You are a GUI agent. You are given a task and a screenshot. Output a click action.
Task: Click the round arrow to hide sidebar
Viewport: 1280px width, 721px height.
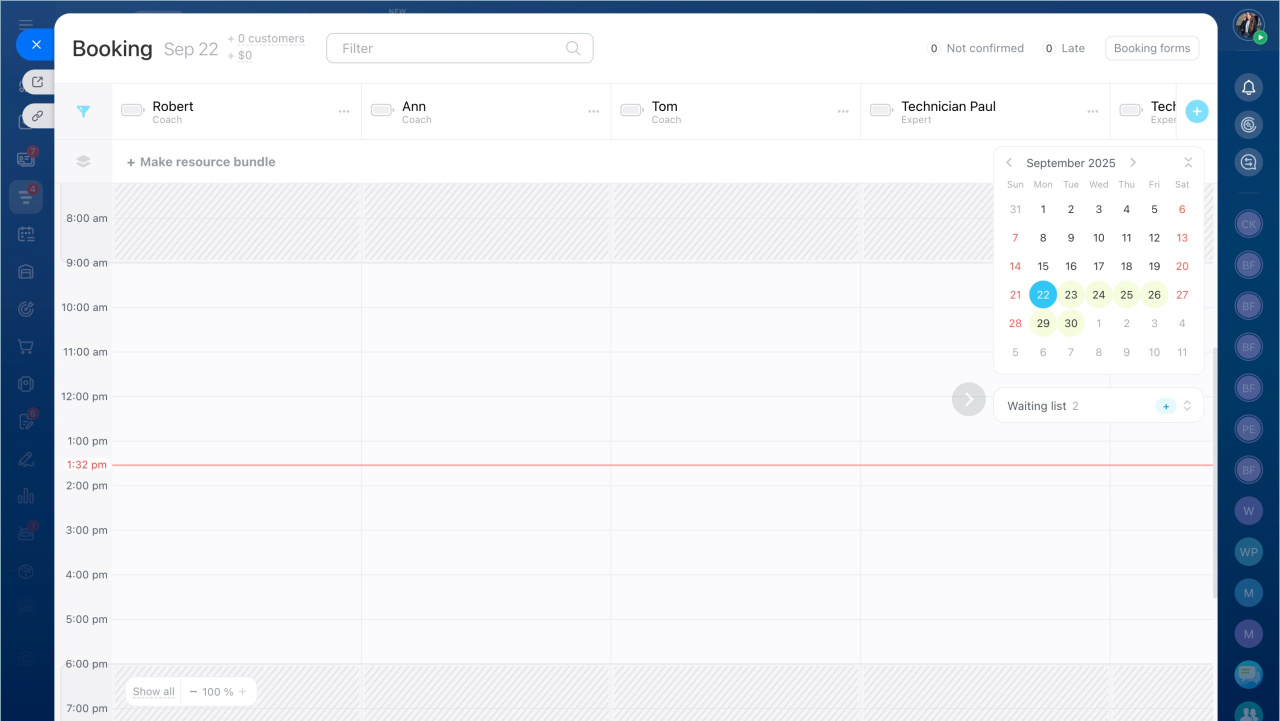click(968, 400)
